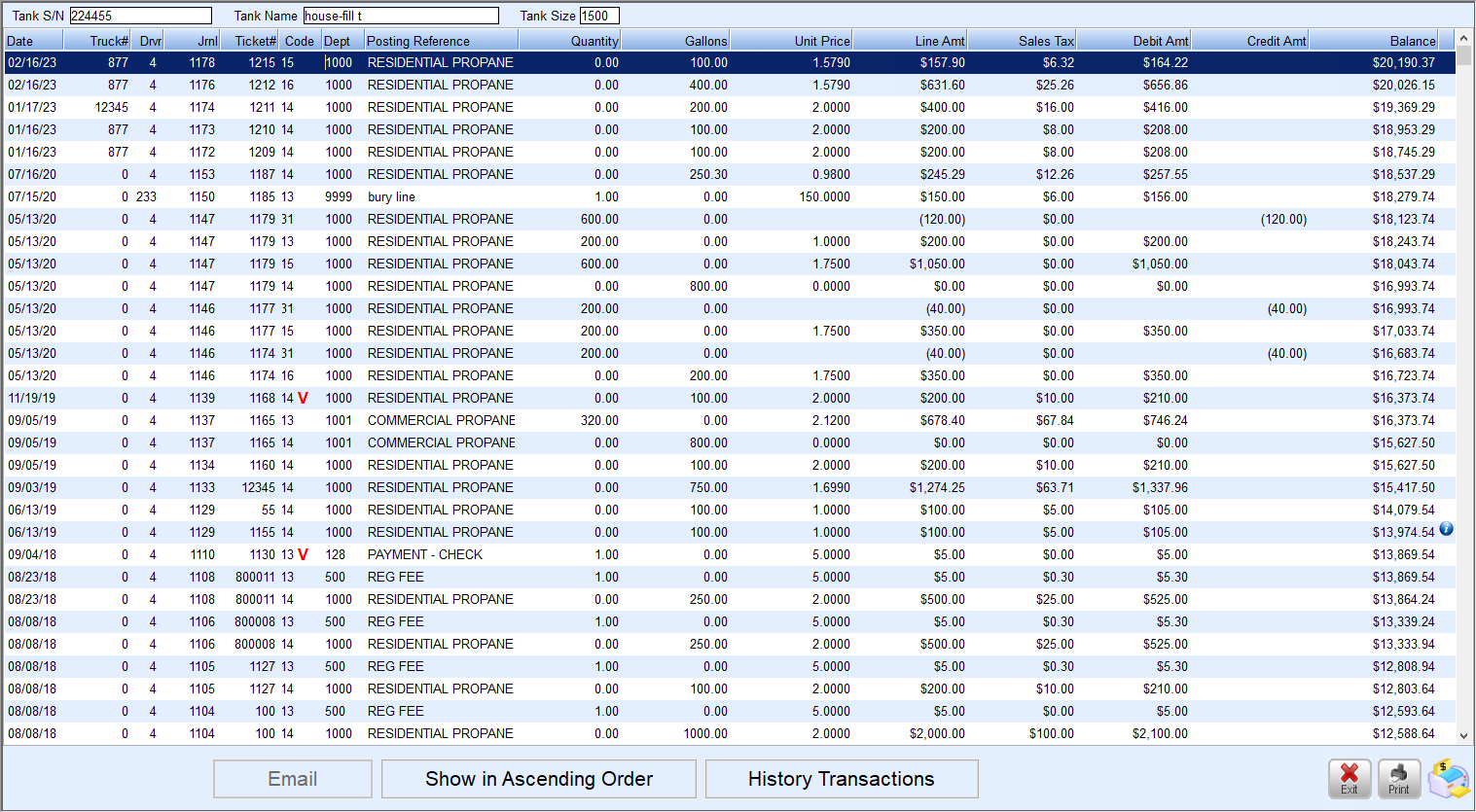The width and height of the screenshot is (1476, 812).
Task: Click gallons value "750.00"
Action: [708, 487]
